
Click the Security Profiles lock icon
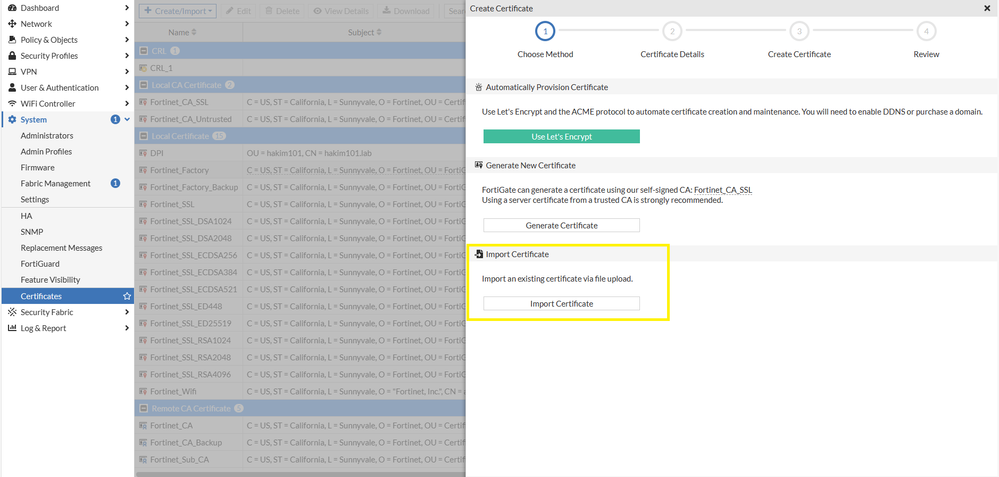coord(11,55)
